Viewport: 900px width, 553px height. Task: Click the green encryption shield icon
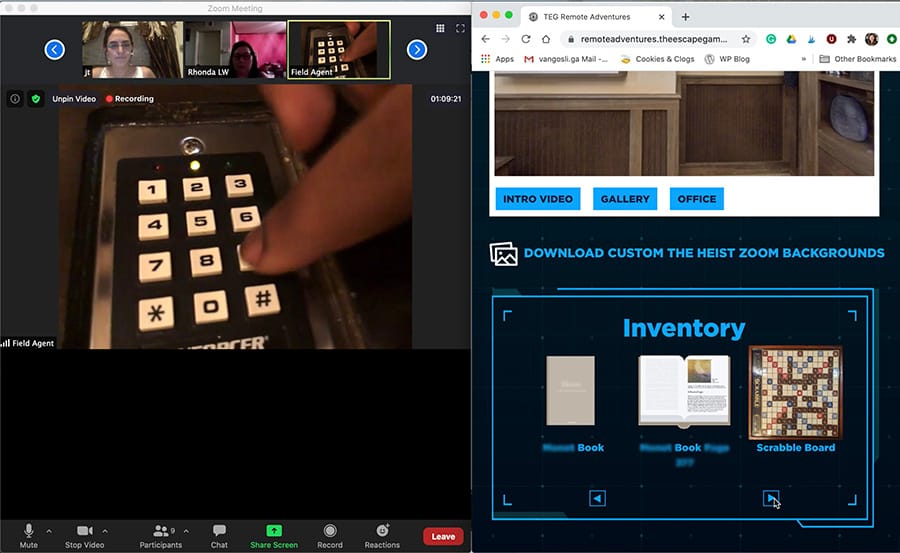pos(36,99)
